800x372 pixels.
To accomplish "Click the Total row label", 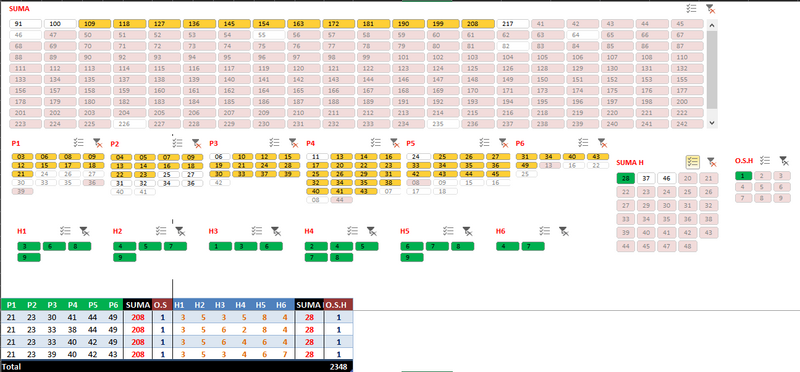I will (x=11, y=366).
